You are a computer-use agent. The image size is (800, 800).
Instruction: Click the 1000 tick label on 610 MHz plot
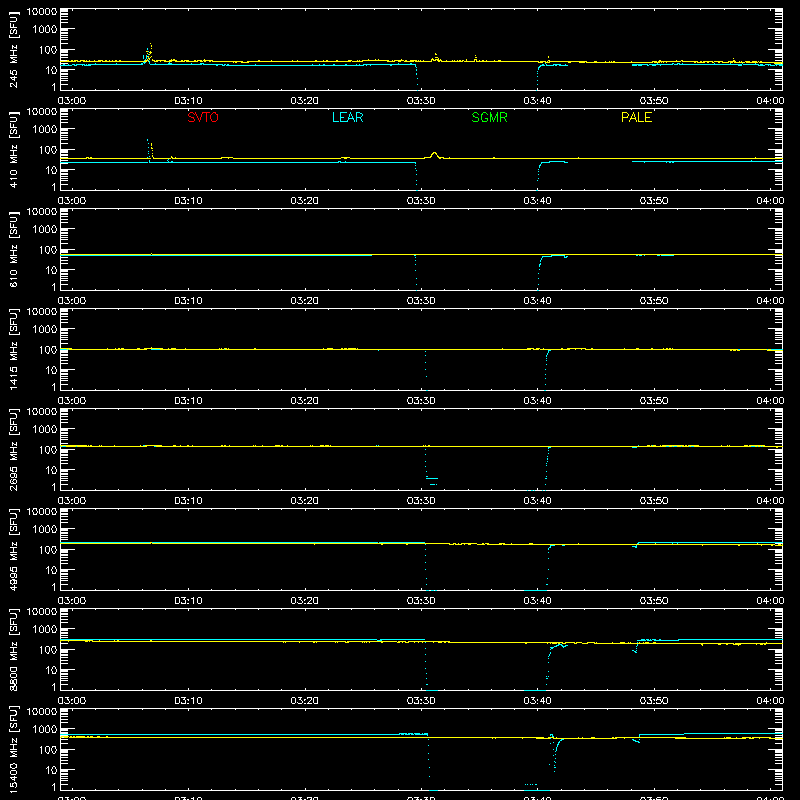tap(45, 230)
